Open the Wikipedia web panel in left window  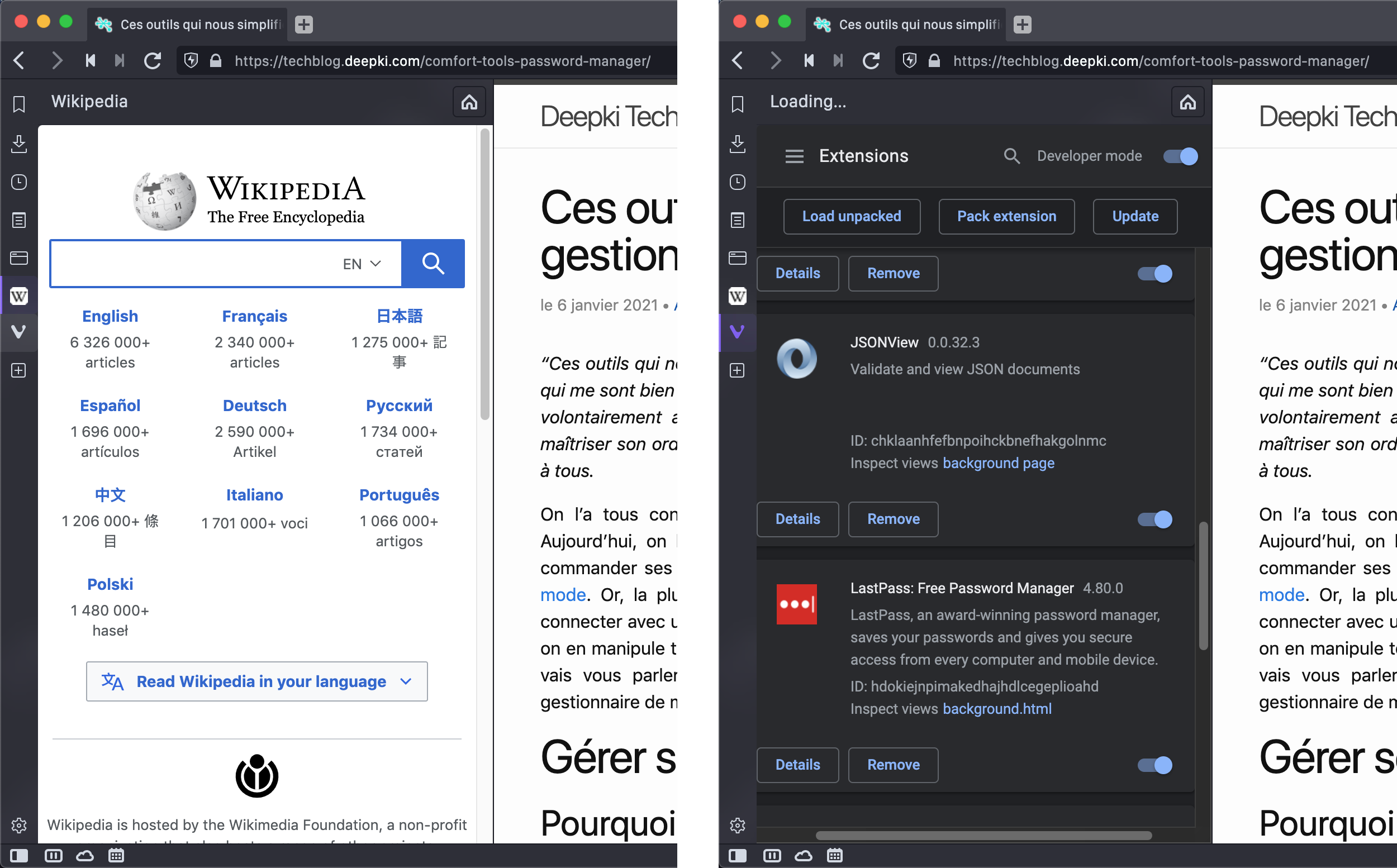point(19,296)
